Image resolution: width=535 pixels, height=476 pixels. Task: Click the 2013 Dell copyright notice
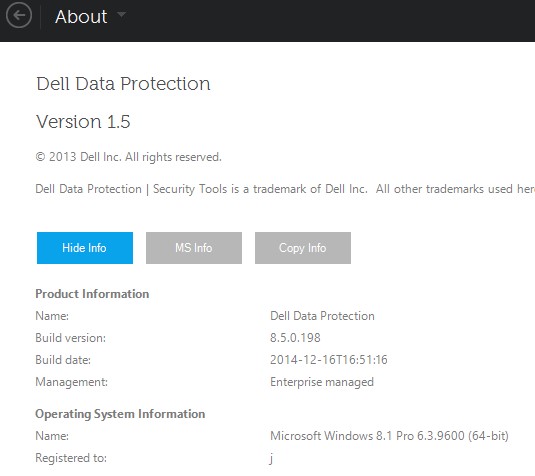(129, 157)
